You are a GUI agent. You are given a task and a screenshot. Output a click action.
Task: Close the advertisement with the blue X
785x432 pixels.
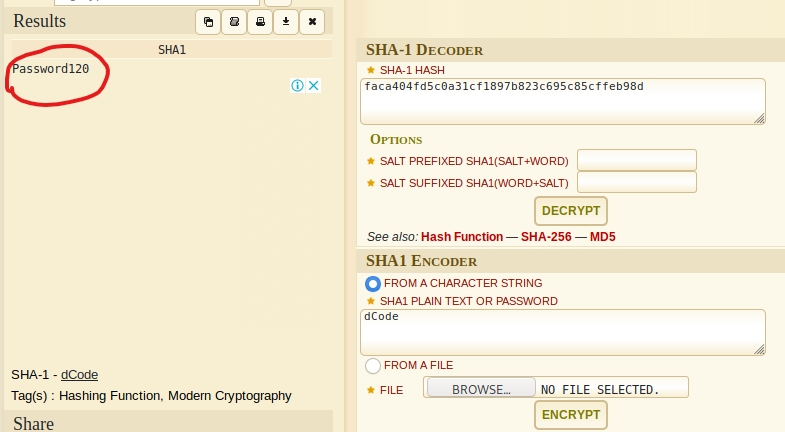(313, 86)
